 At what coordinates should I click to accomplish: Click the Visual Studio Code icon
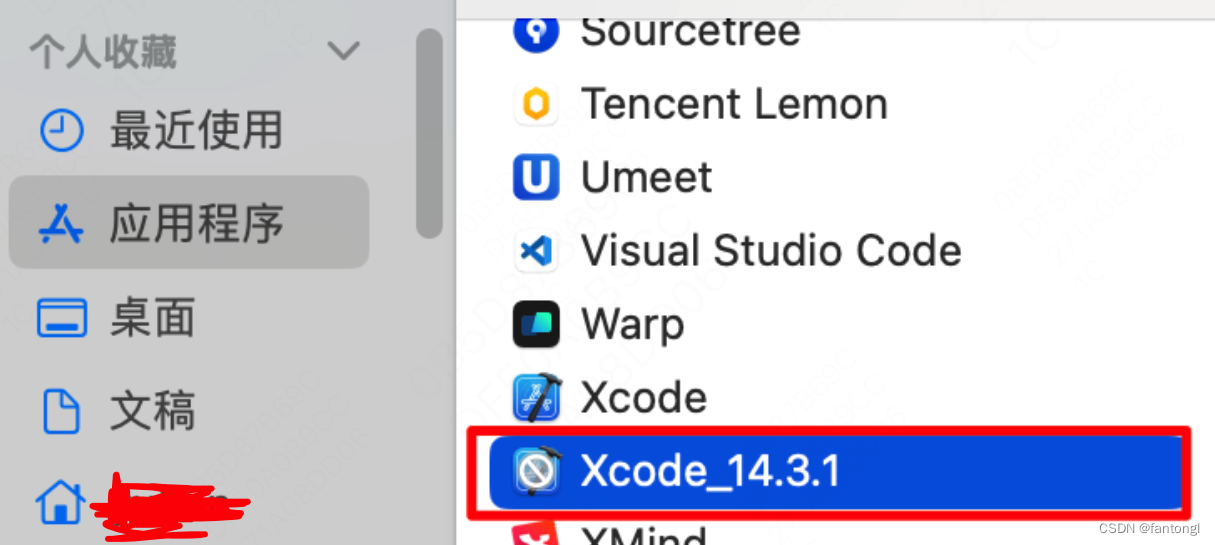point(537,251)
